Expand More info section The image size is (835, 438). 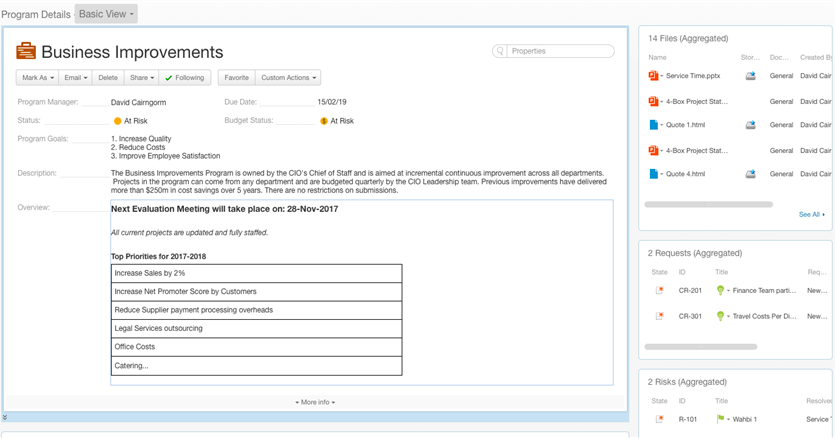pyautogui.click(x=315, y=402)
